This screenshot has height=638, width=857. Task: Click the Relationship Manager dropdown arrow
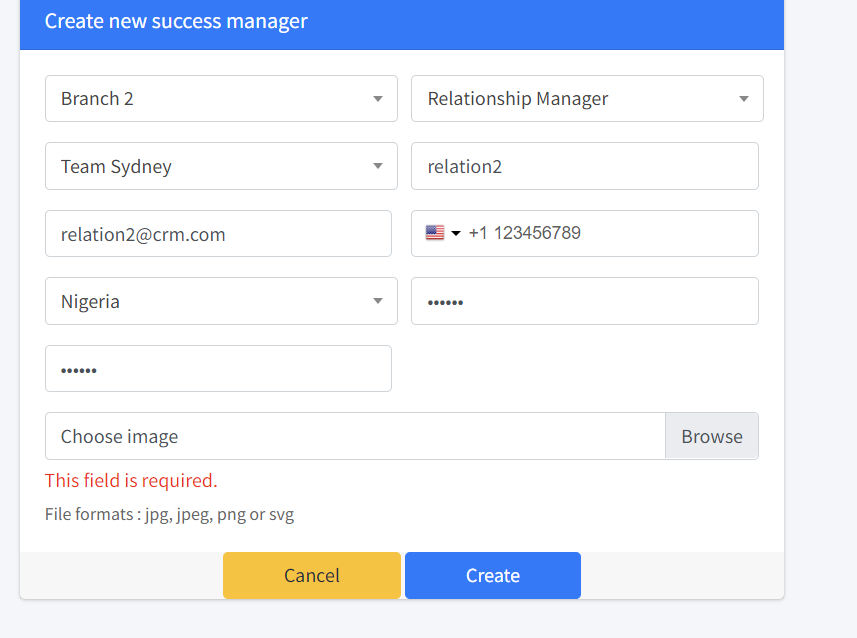coord(743,99)
